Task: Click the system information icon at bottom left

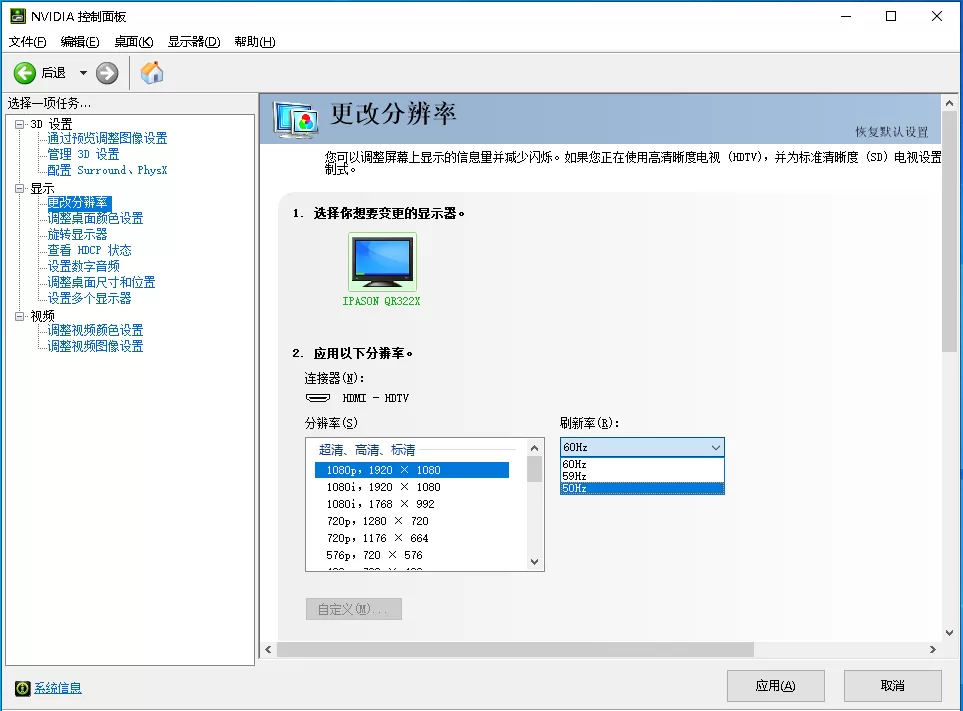Action: pos(23,688)
